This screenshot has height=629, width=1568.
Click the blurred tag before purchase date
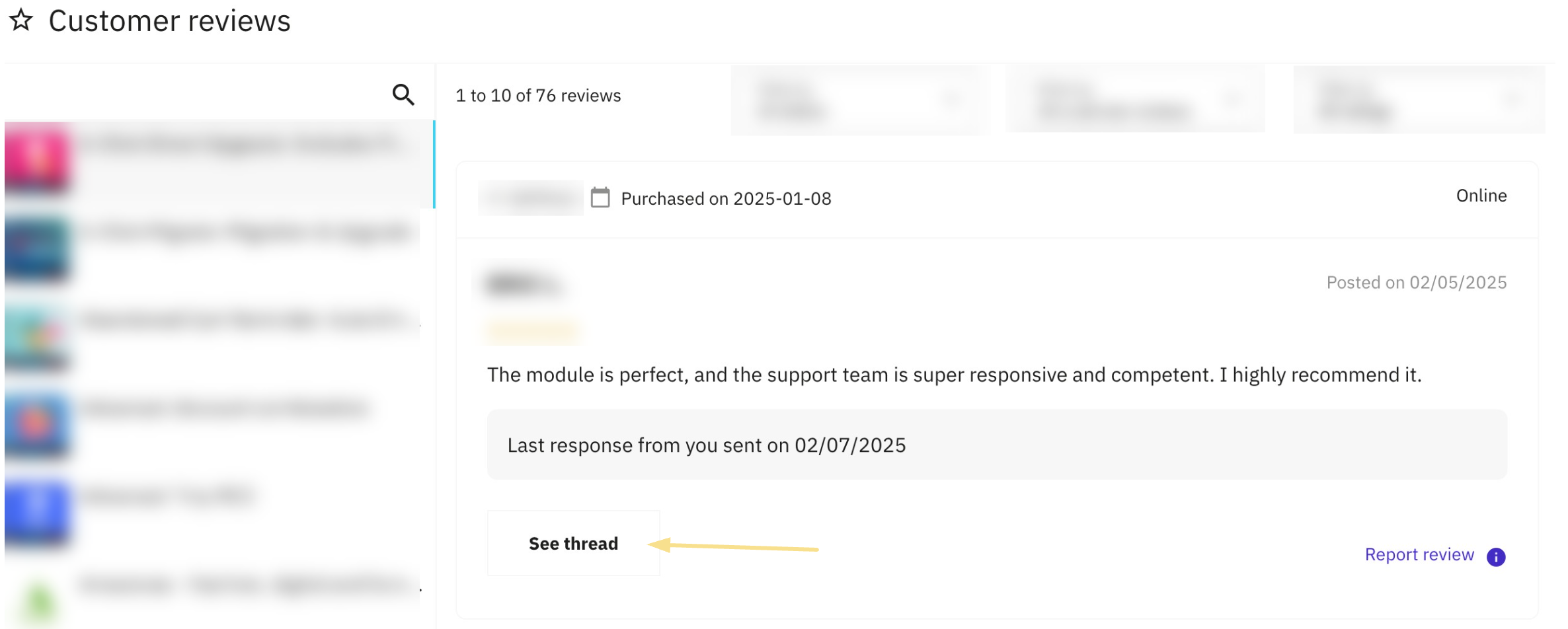(530, 198)
